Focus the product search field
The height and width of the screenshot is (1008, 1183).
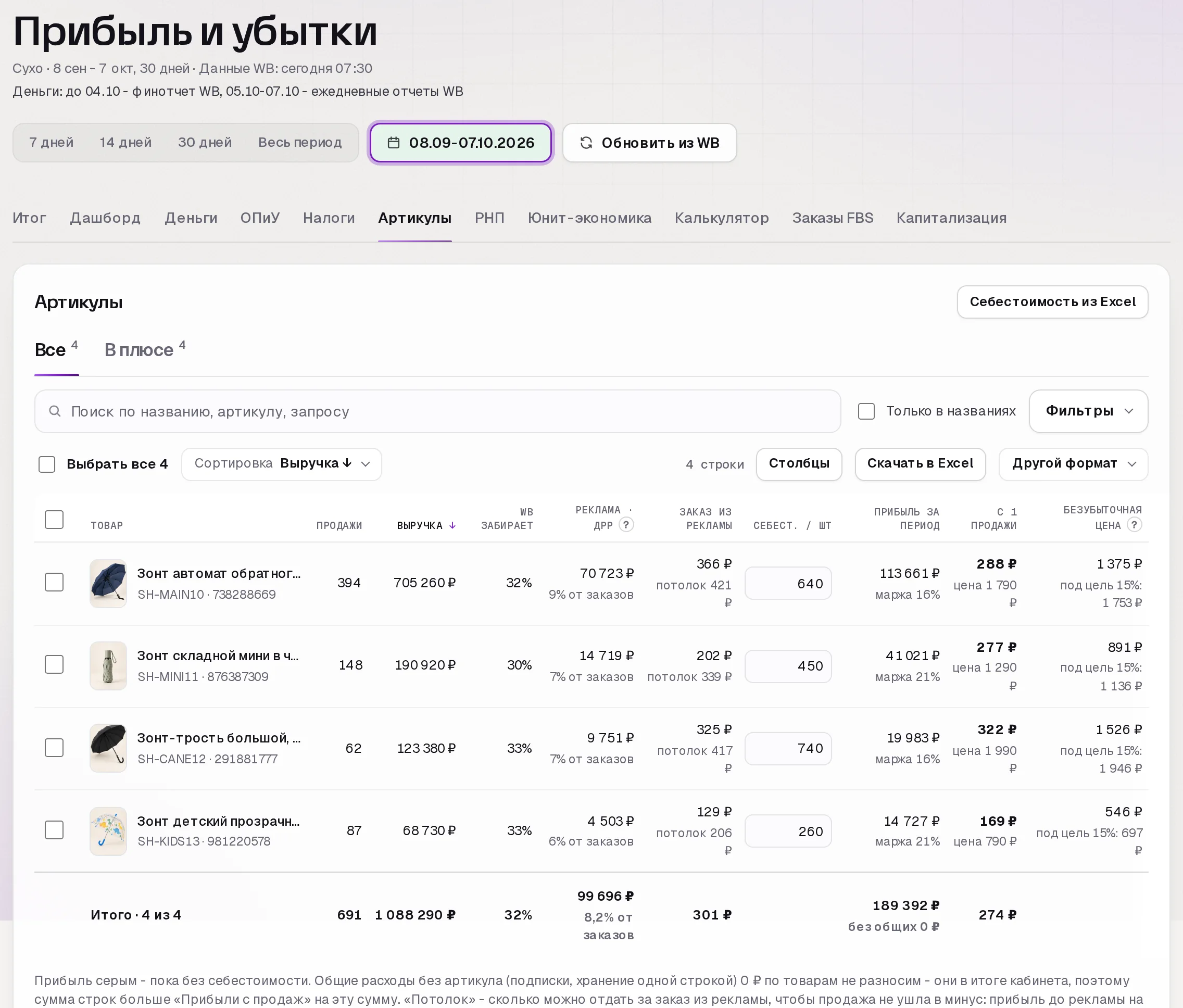(437, 411)
